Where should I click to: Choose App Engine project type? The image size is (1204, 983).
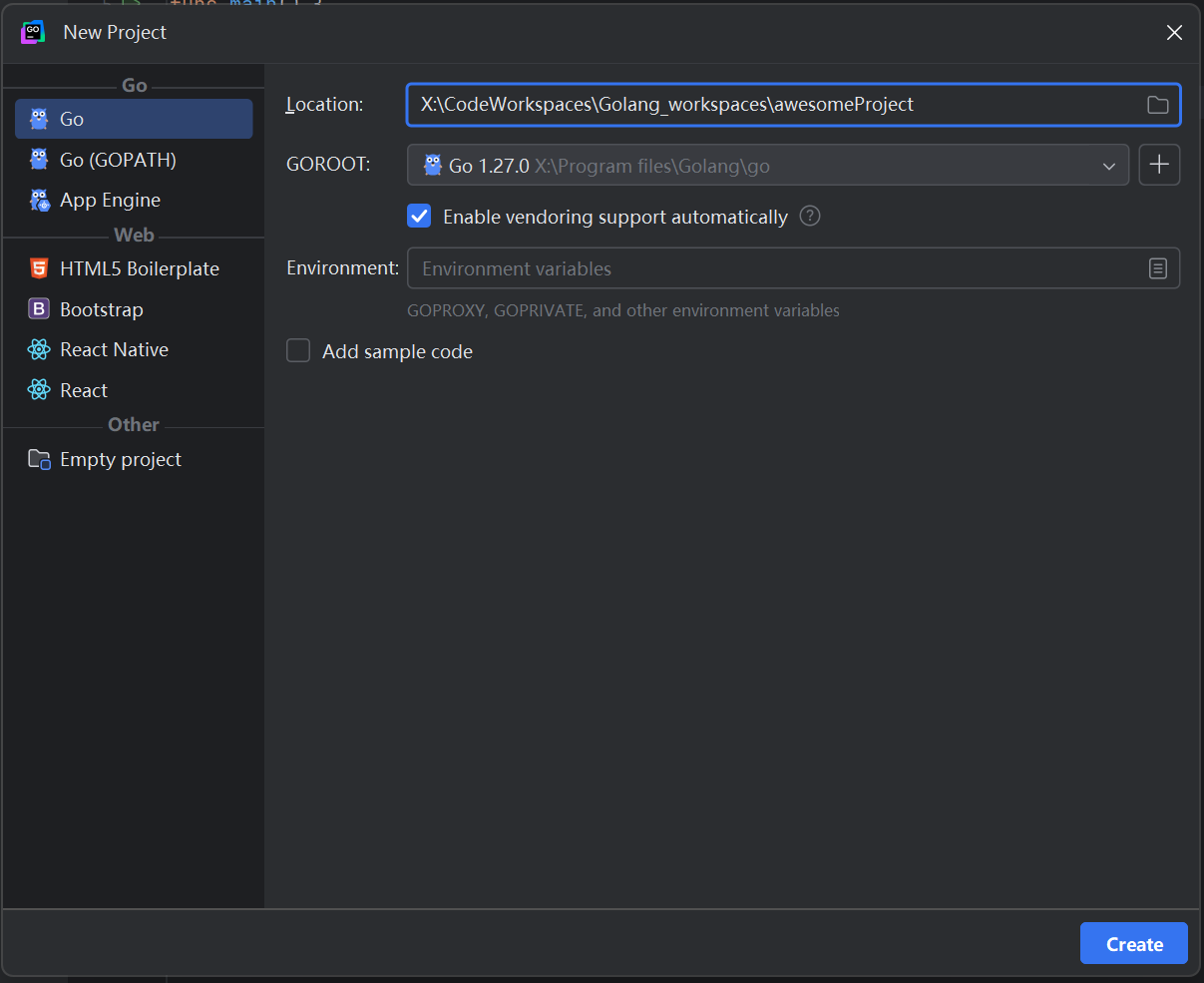coord(134,200)
